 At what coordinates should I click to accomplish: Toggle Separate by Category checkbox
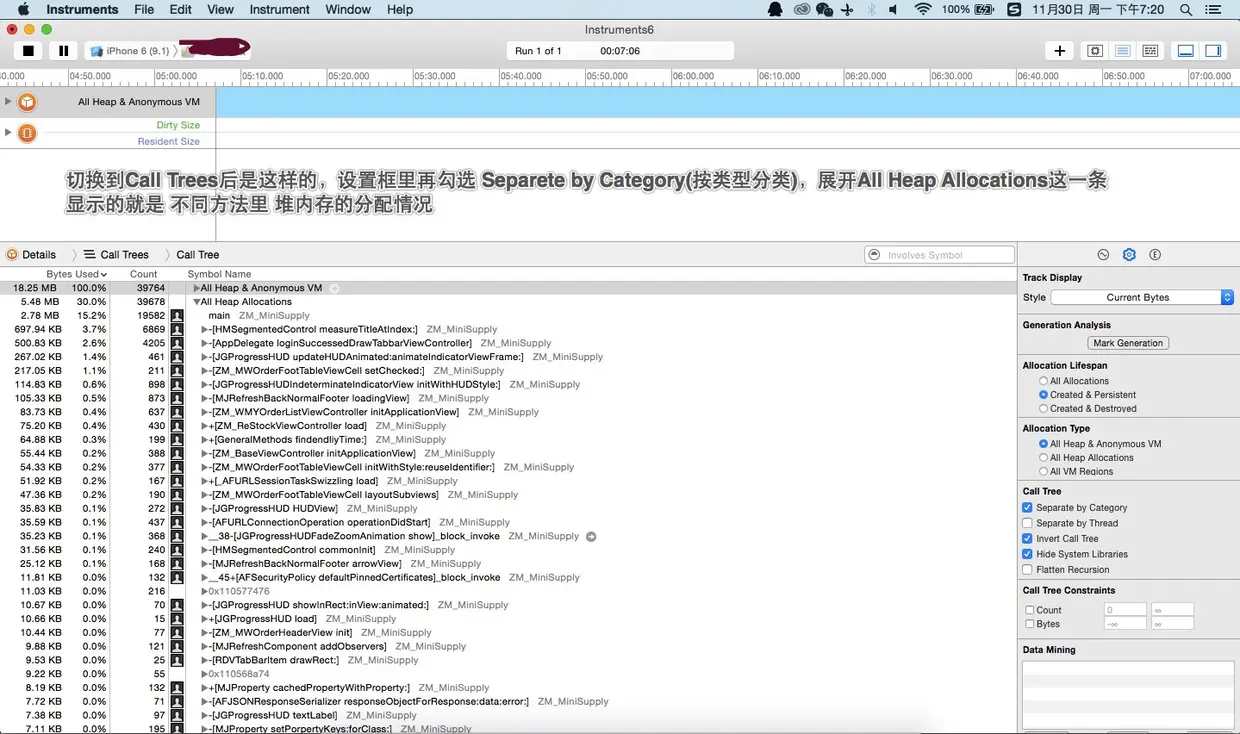click(1027, 508)
